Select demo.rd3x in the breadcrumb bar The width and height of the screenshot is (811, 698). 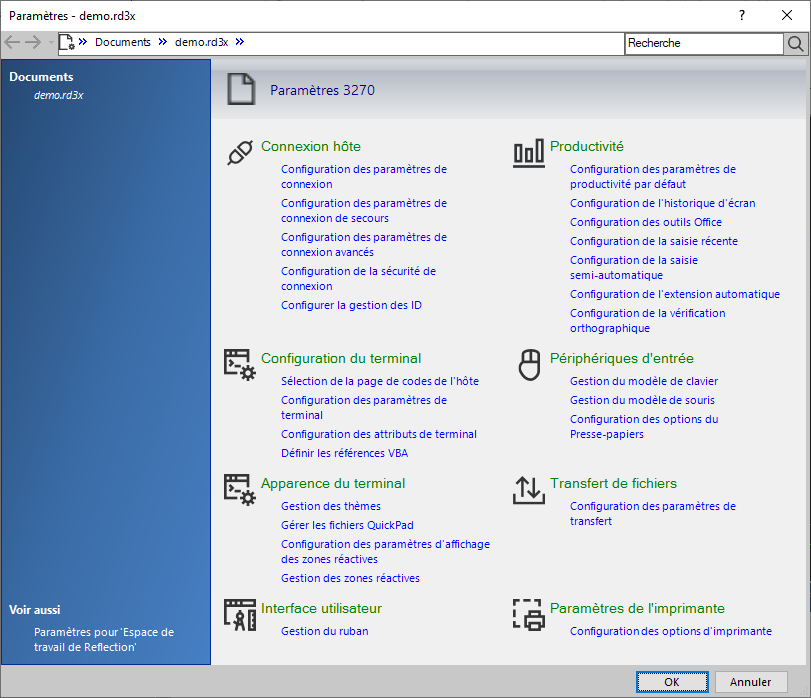(x=201, y=42)
